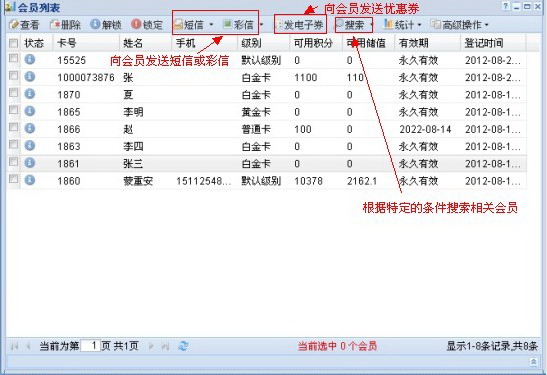Toggle the select-all checkbox in header
547x375 pixels.
coord(13,43)
